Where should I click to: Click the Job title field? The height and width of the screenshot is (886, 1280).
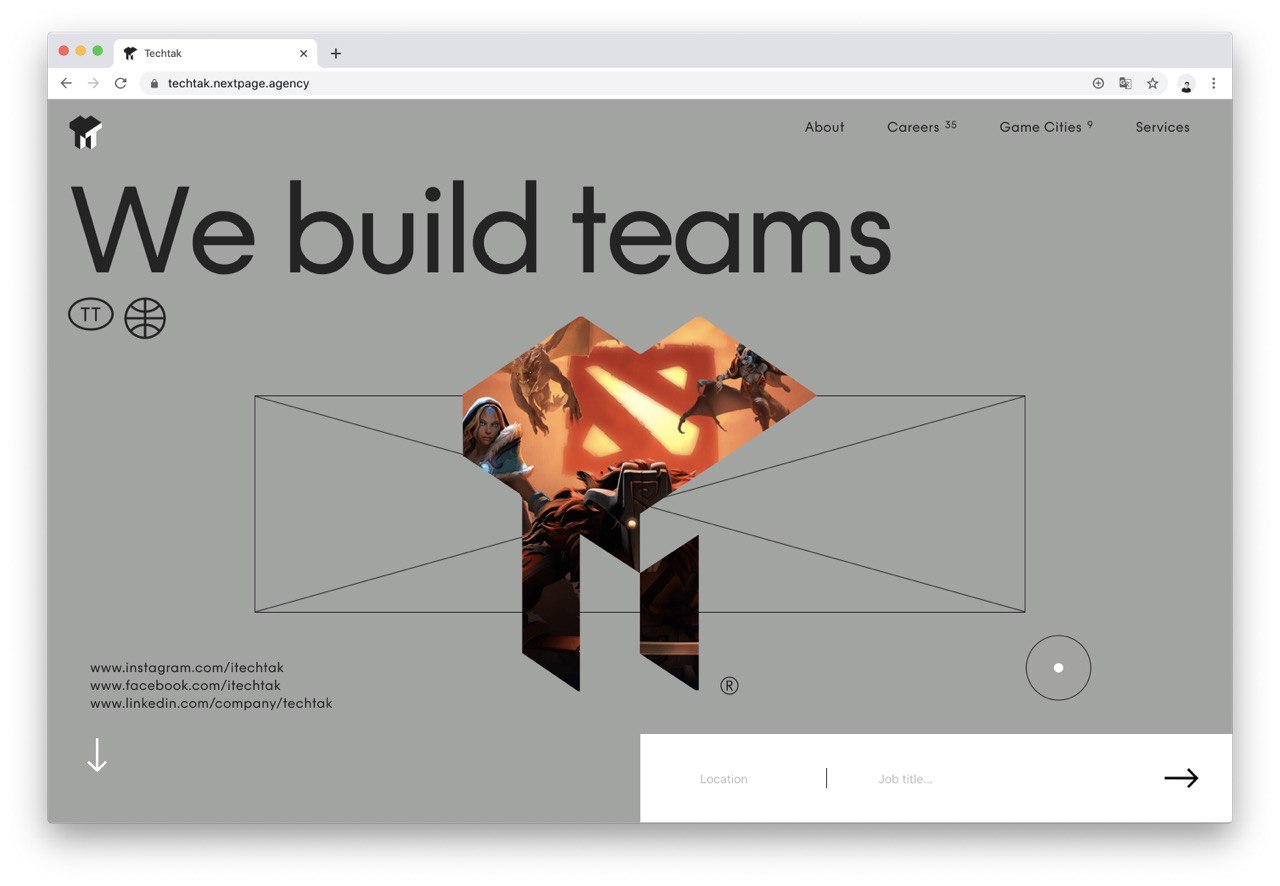click(906, 779)
